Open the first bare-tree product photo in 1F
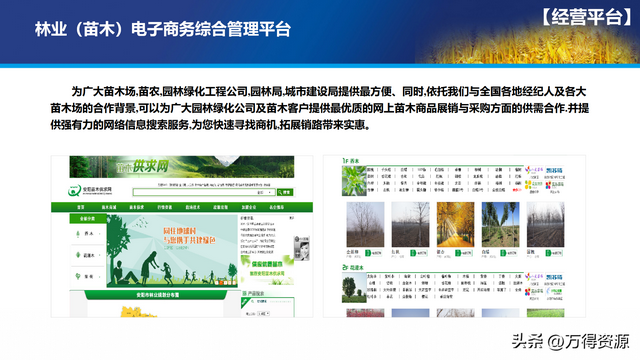The image size is (640, 360). pyautogui.click(x=365, y=224)
